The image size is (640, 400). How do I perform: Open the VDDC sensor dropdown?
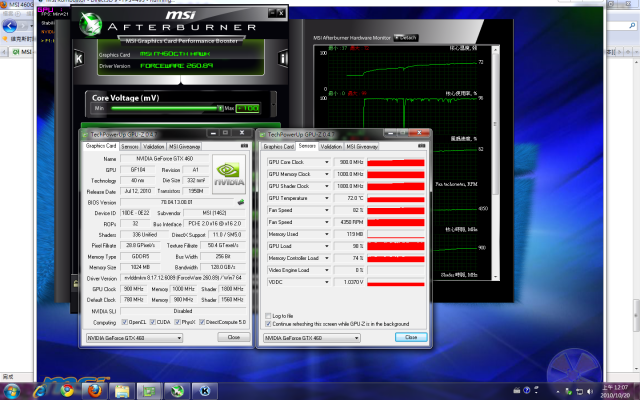[x=327, y=282]
